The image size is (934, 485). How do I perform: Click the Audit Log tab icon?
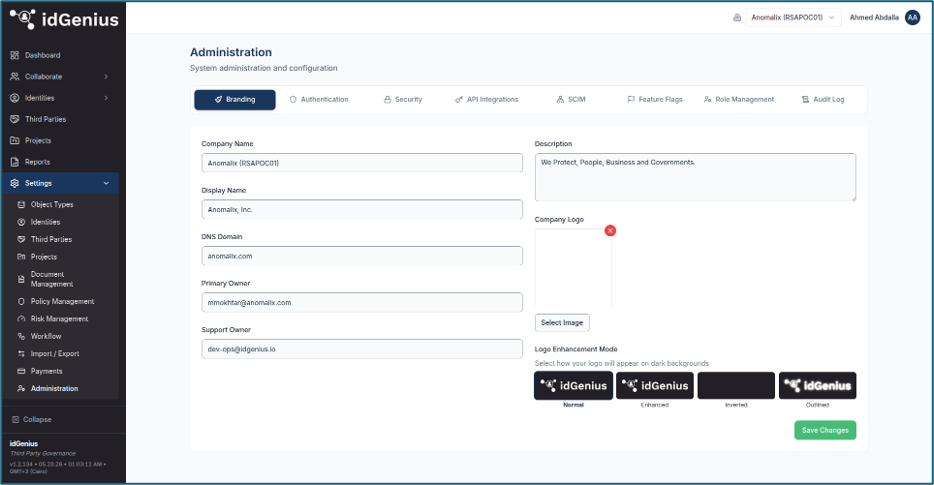[805, 100]
